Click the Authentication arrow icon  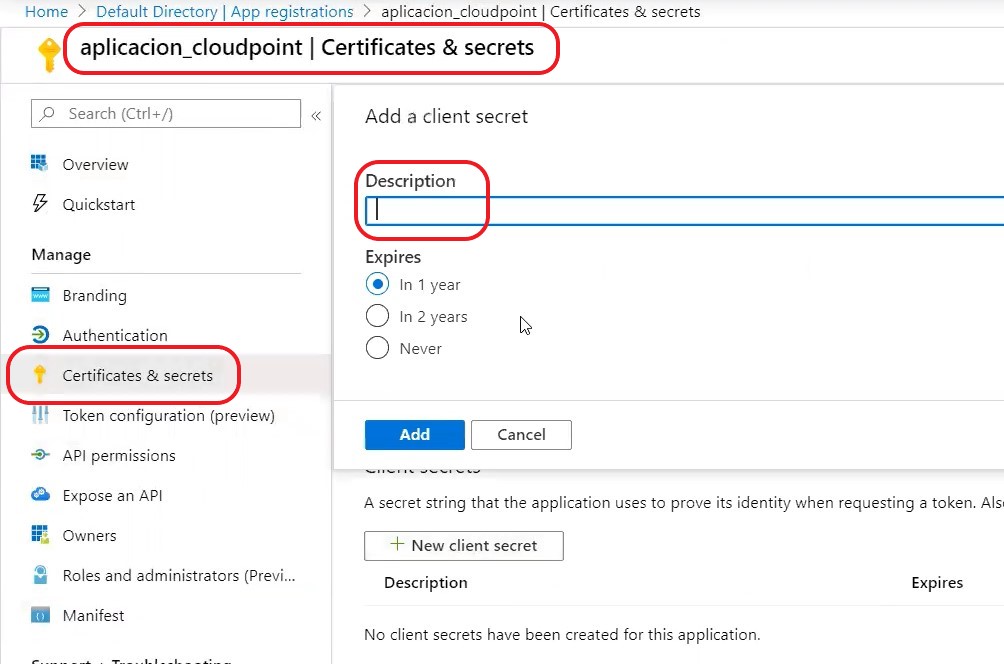(x=40, y=335)
